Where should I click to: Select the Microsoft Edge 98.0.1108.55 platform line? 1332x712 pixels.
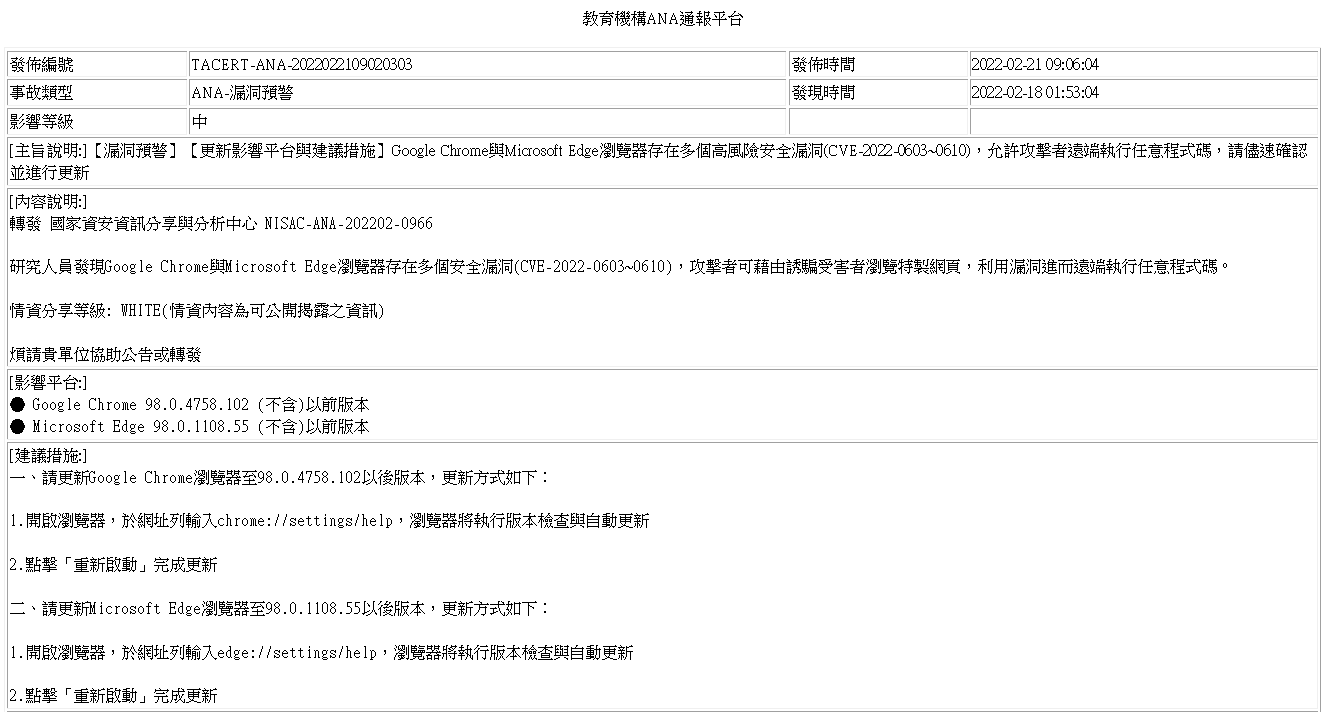pyautogui.click(x=189, y=427)
